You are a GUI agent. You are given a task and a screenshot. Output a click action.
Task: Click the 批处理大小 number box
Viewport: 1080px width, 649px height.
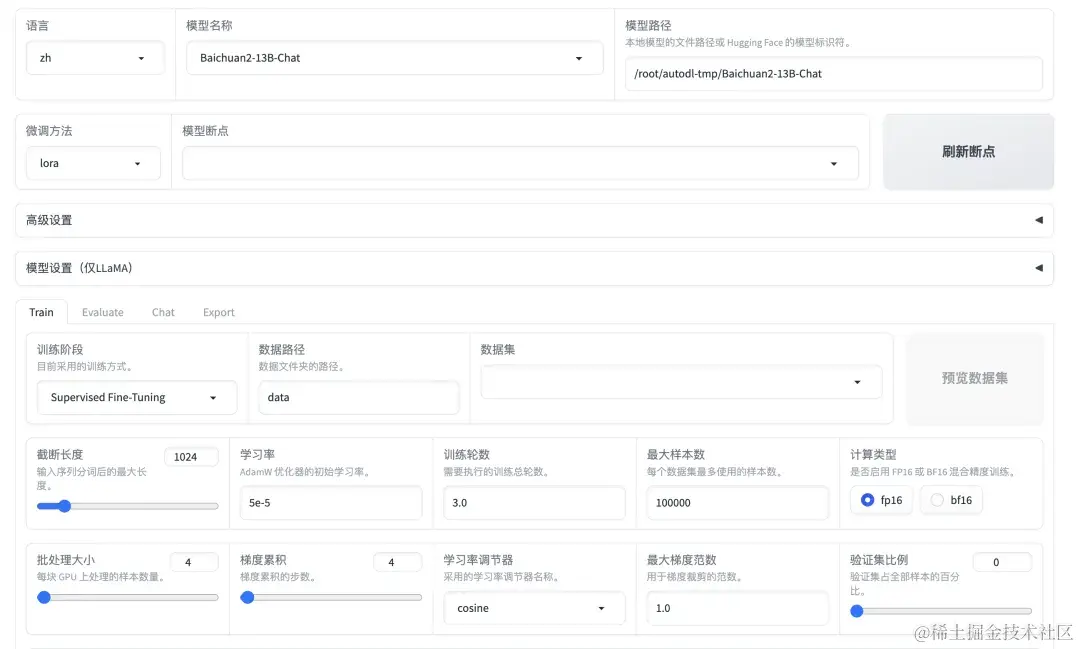click(x=194, y=562)
